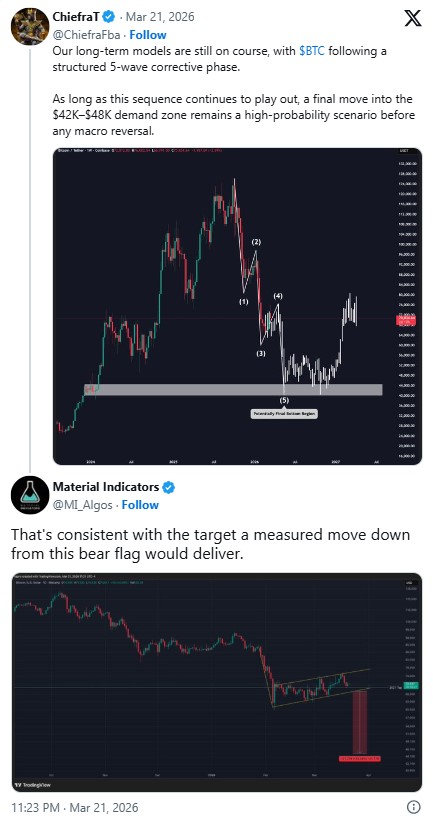
Task: Follow @ChiefraFba account
Action: [x=147, y=35]
